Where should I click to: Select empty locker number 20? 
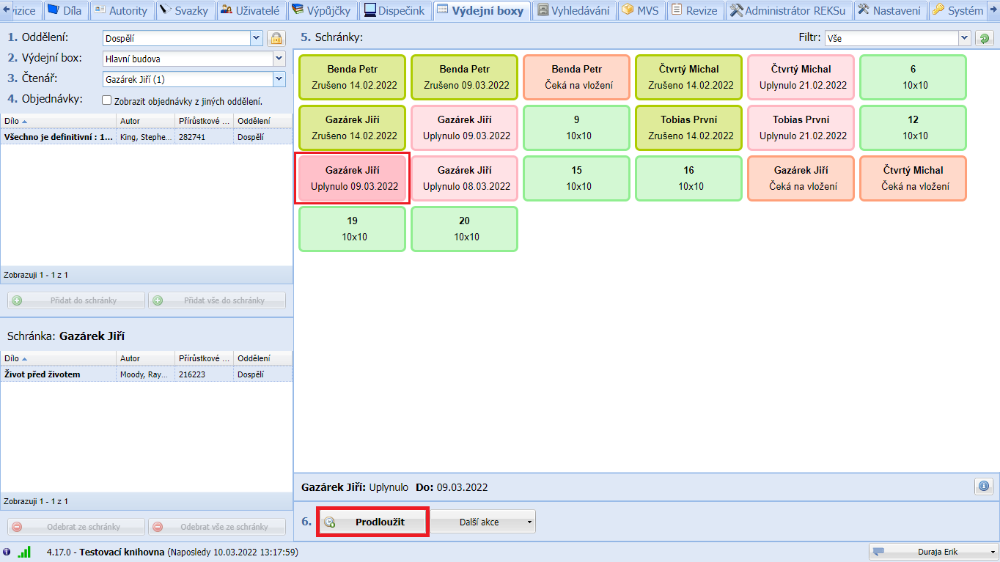(466, 228)
